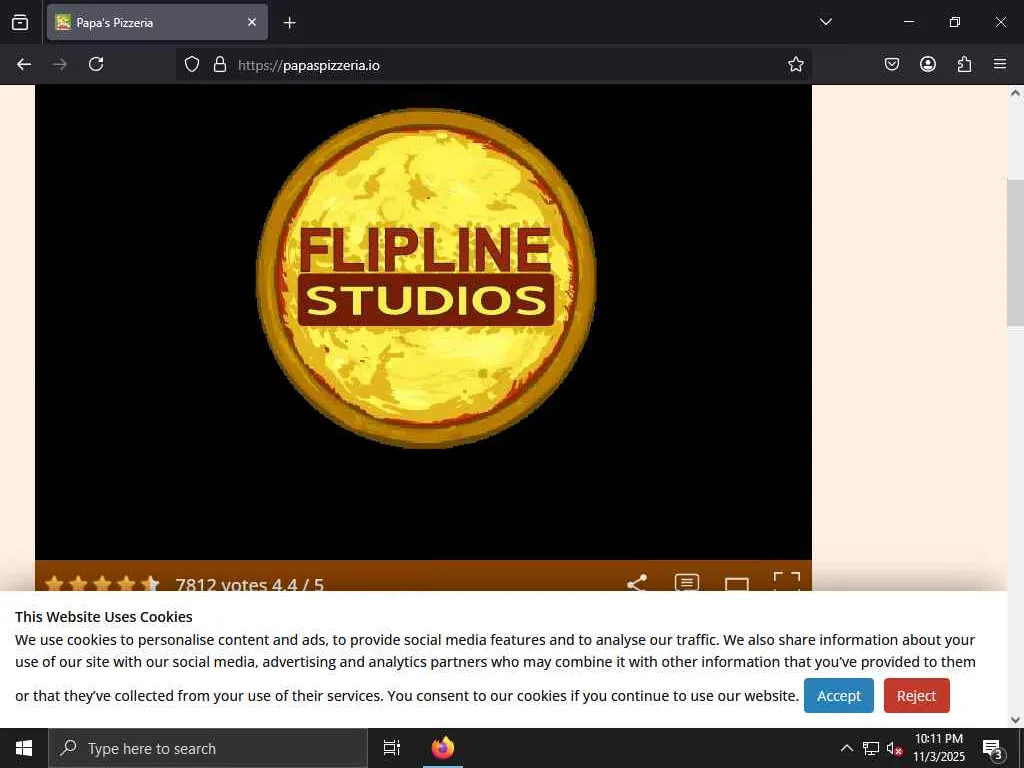Open a new tab with the plus button
Image resolution: width=1024 pixels, height=768 pixels.
pyautogui.click(x=289, y=23)
